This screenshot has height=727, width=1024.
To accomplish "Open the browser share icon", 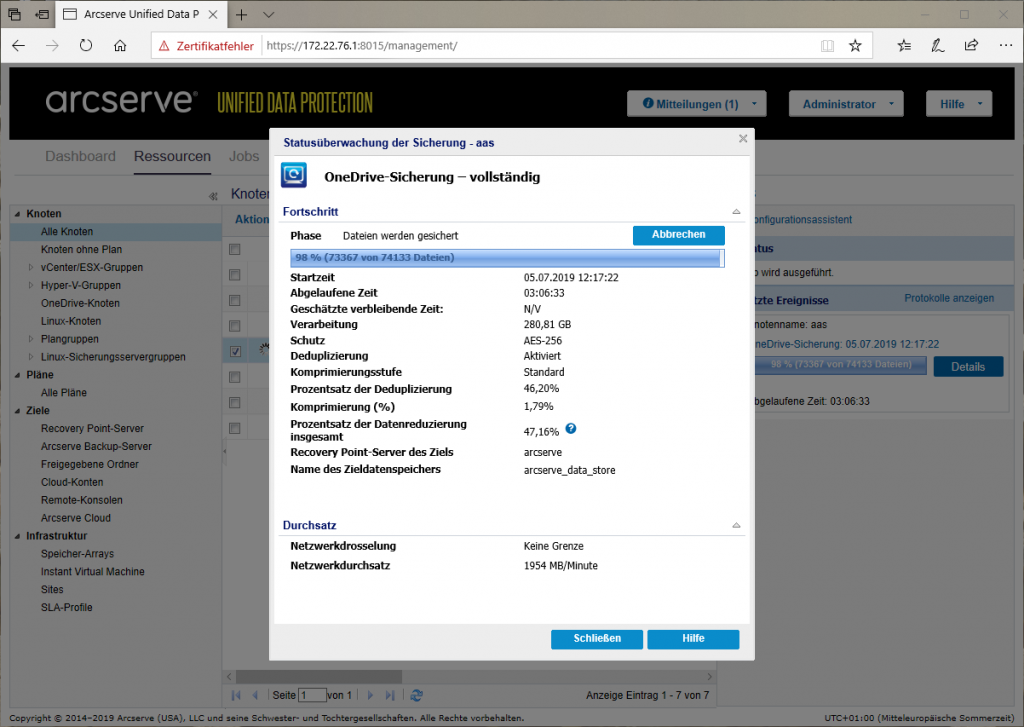I will tap(971, 45).
